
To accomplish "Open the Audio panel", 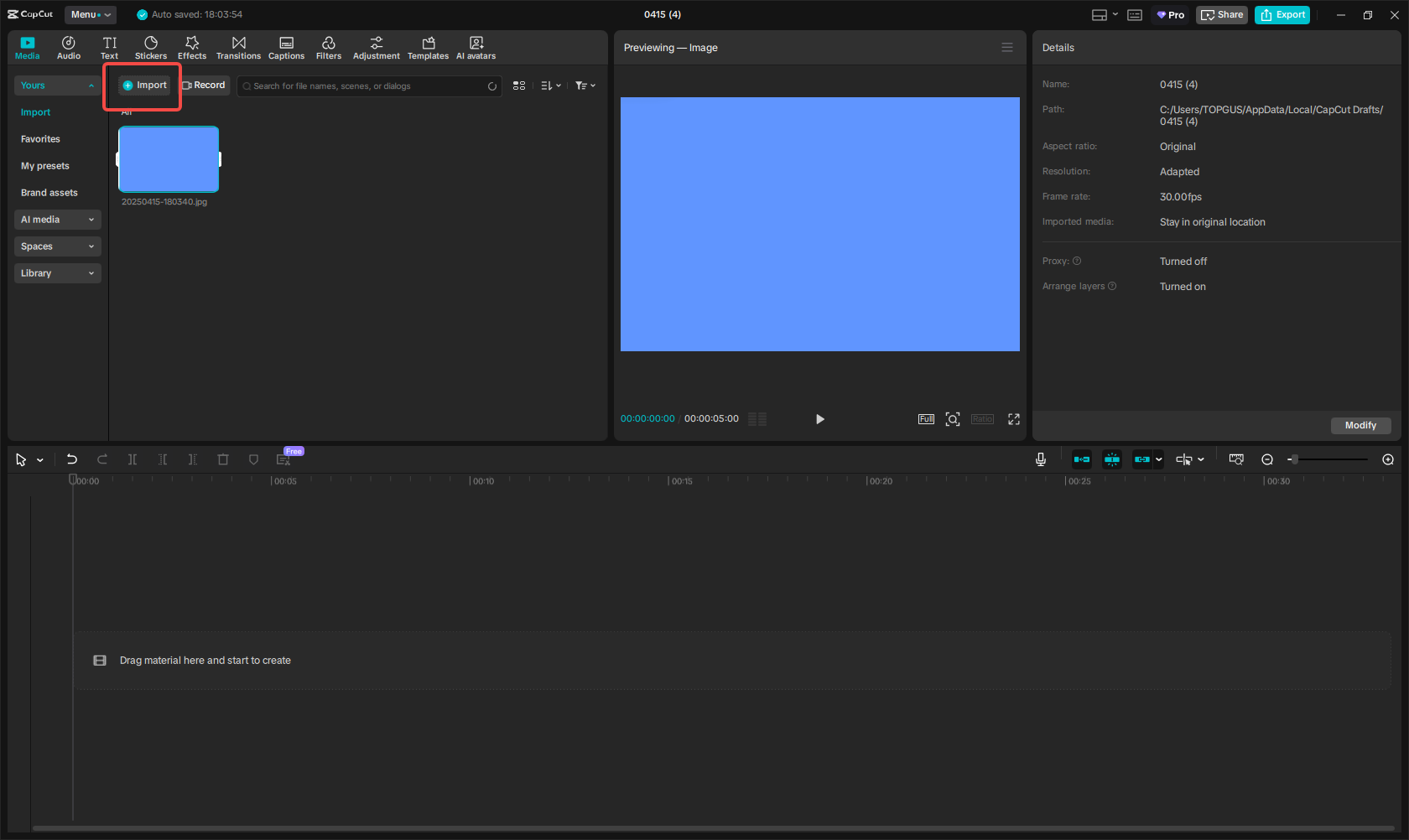I will coord(68,47).
